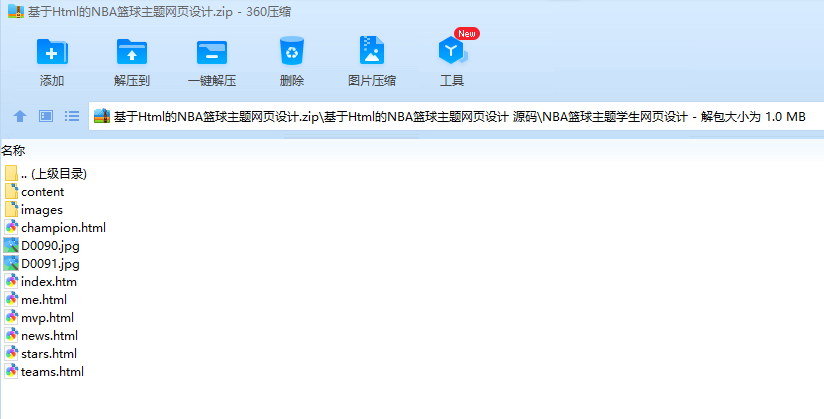This screenshot has height=419, width=824.
Task: Select the '.. (上级目录)' row text
Action: coord(54,173)
